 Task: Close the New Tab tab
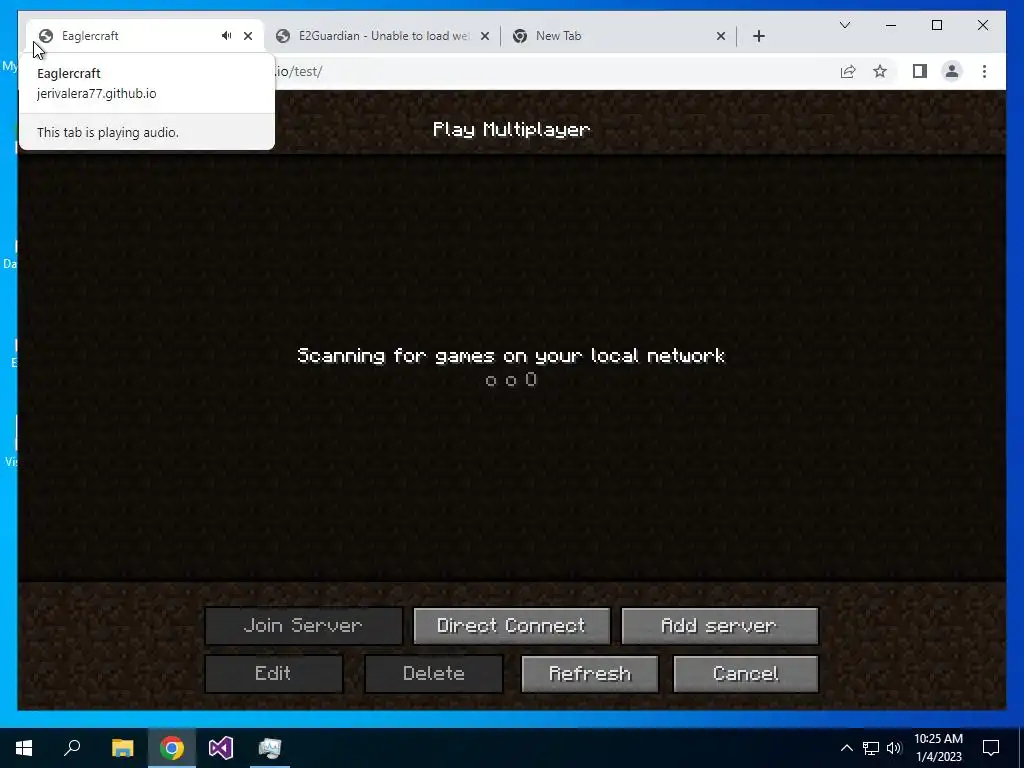(x=721, y=36)
